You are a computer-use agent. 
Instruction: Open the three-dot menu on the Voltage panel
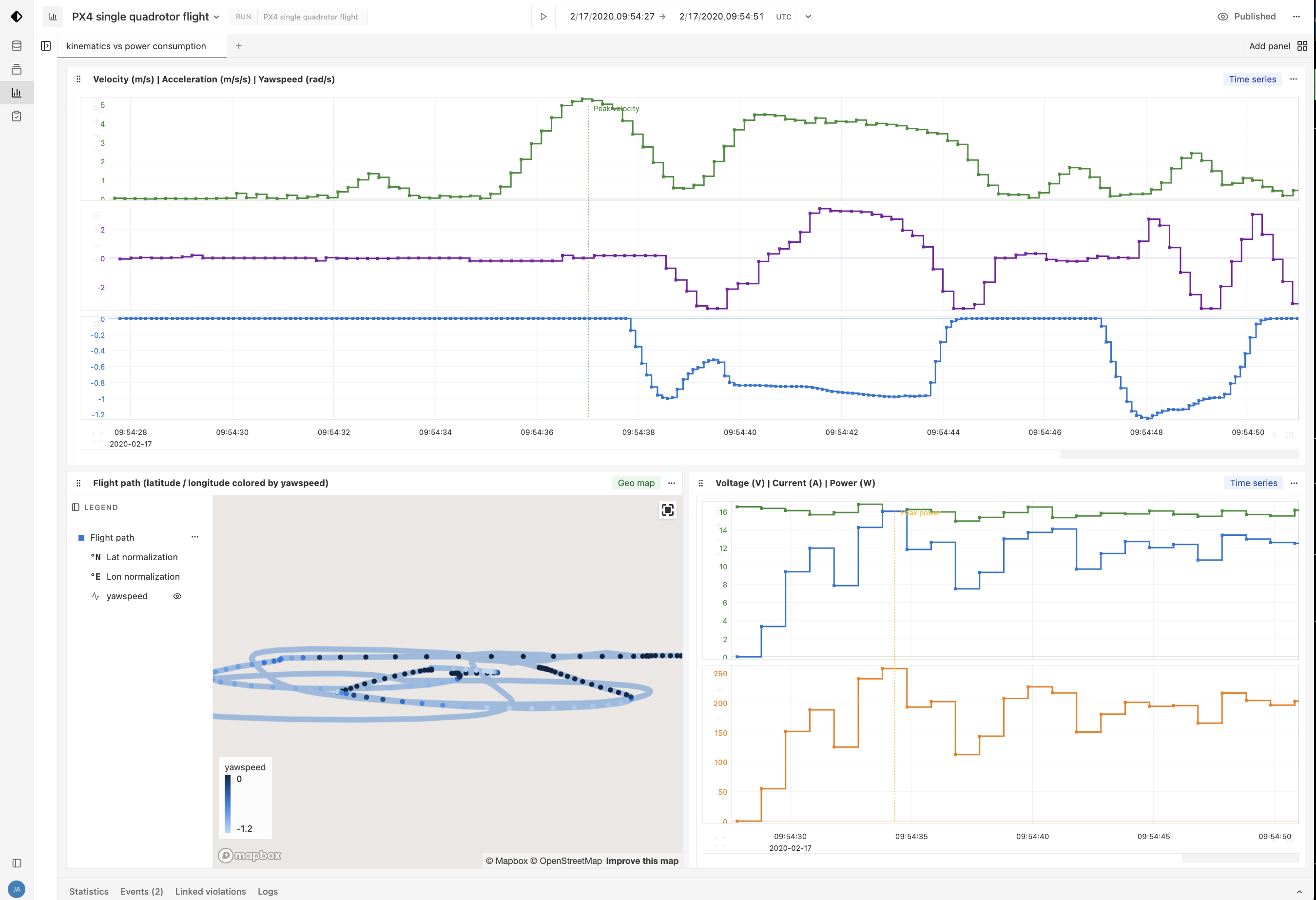1294,483
